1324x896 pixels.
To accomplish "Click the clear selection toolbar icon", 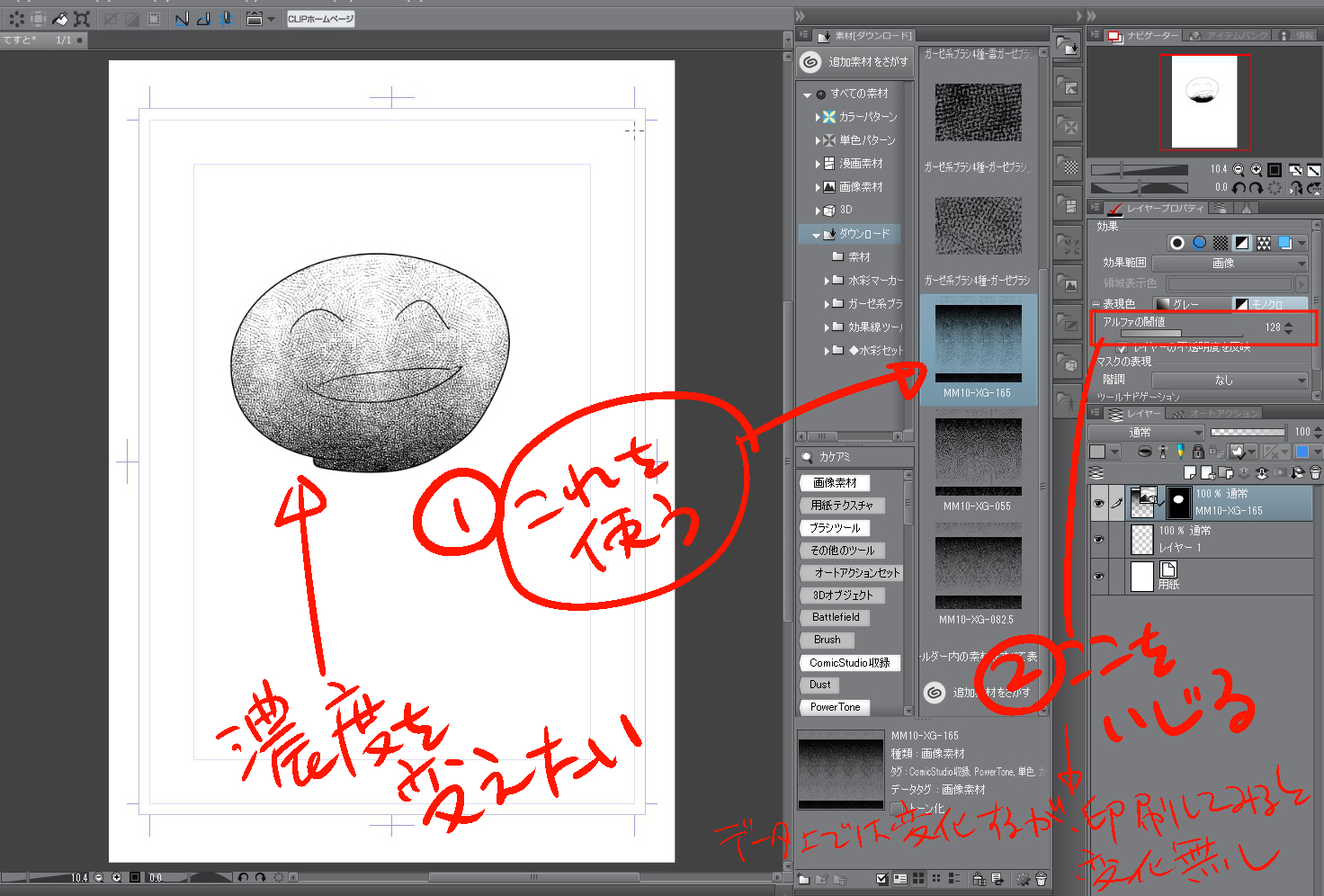I will pos(111,19).
